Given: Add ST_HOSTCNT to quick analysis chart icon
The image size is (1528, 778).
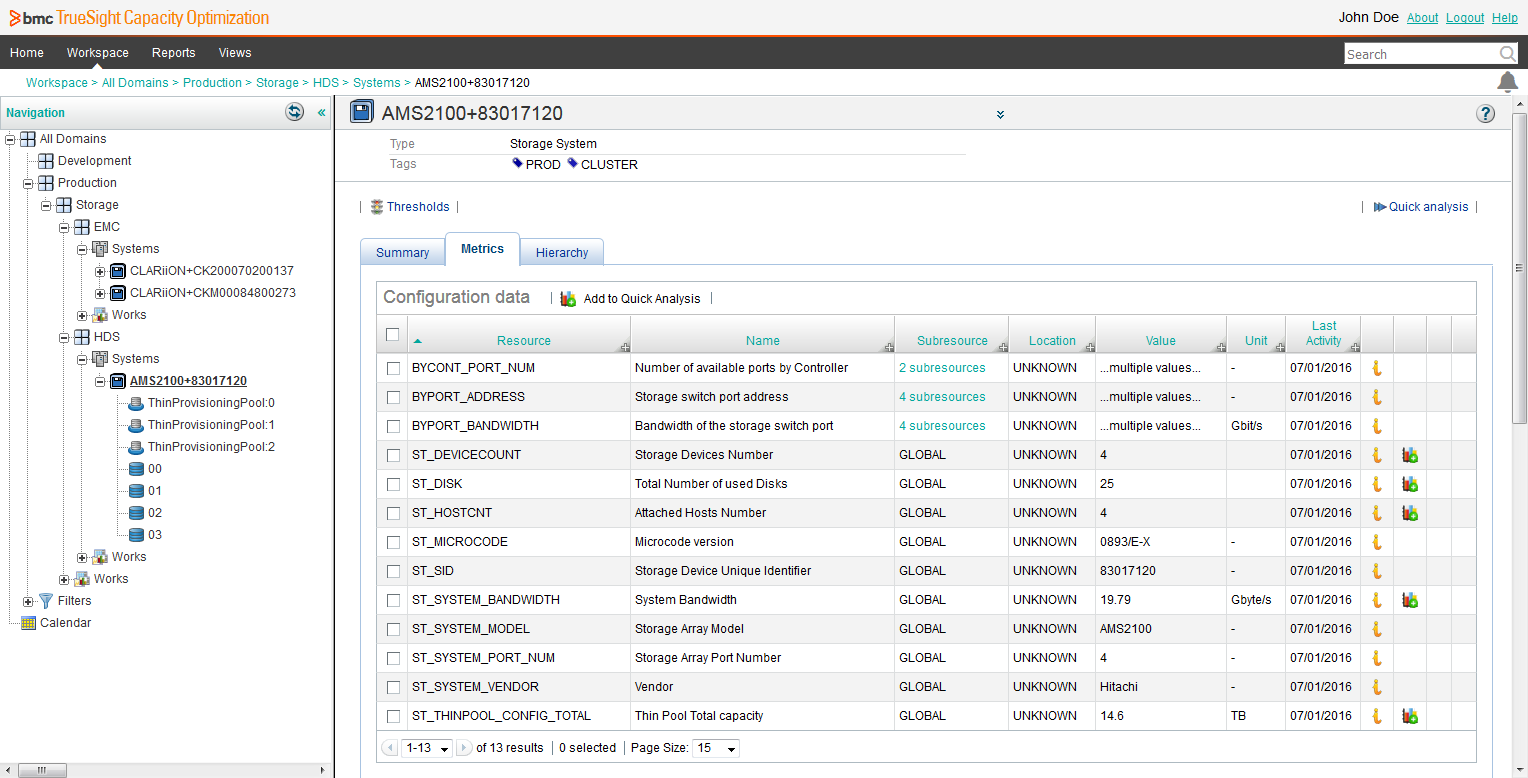Looking at the screenshot, I should (x=1410, y=513).
